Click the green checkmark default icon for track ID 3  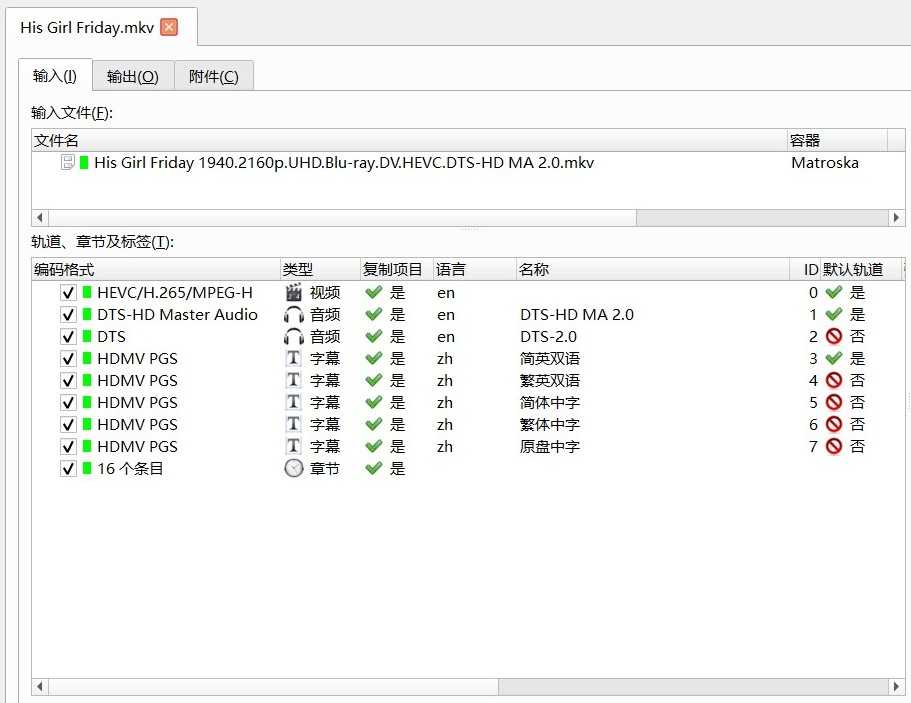[x=834, y=359]
